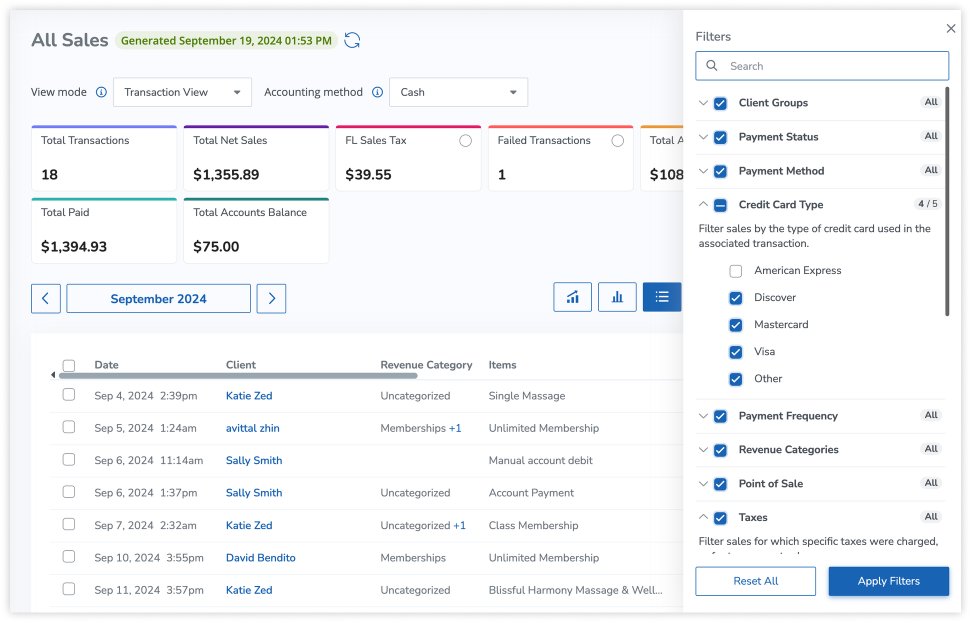Select the Sep 5, 2024 row checkbox
971x623 pixels.
click(69, 427)
